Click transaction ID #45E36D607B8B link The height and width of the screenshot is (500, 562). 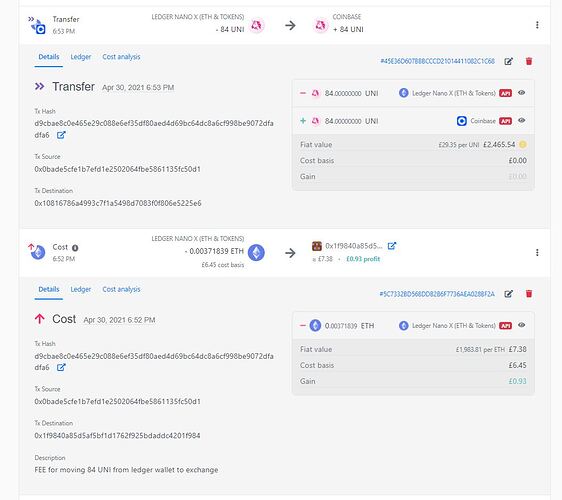coord(437,61)
